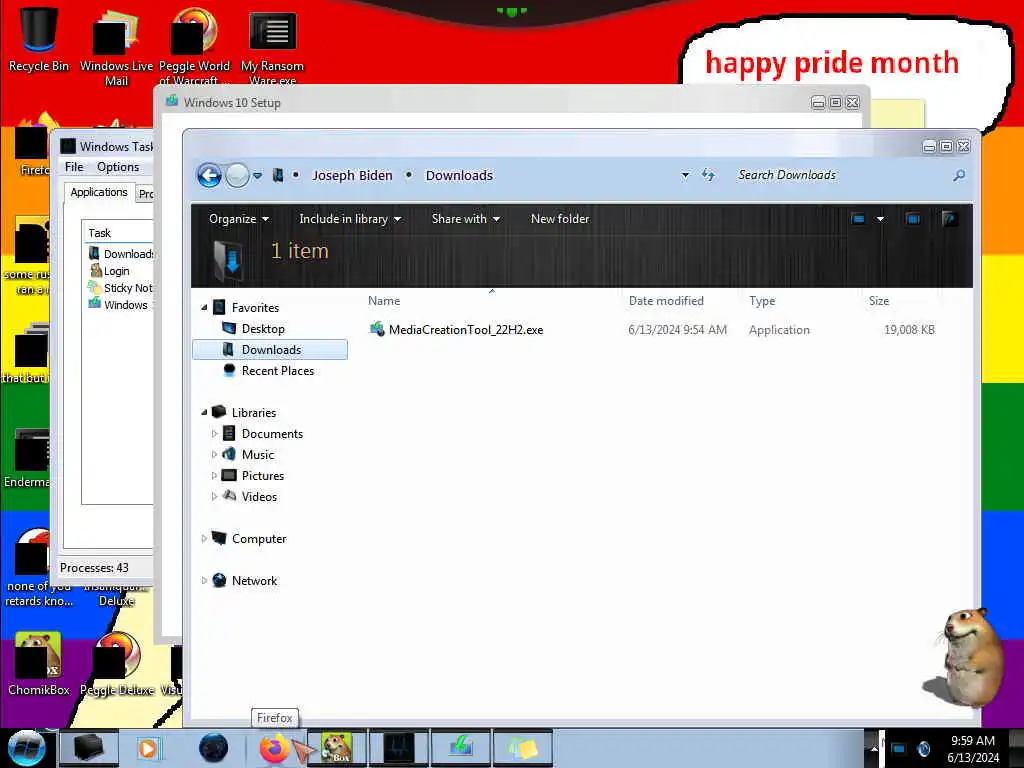Select the Downloads breadcrumb in address bar

459,175
